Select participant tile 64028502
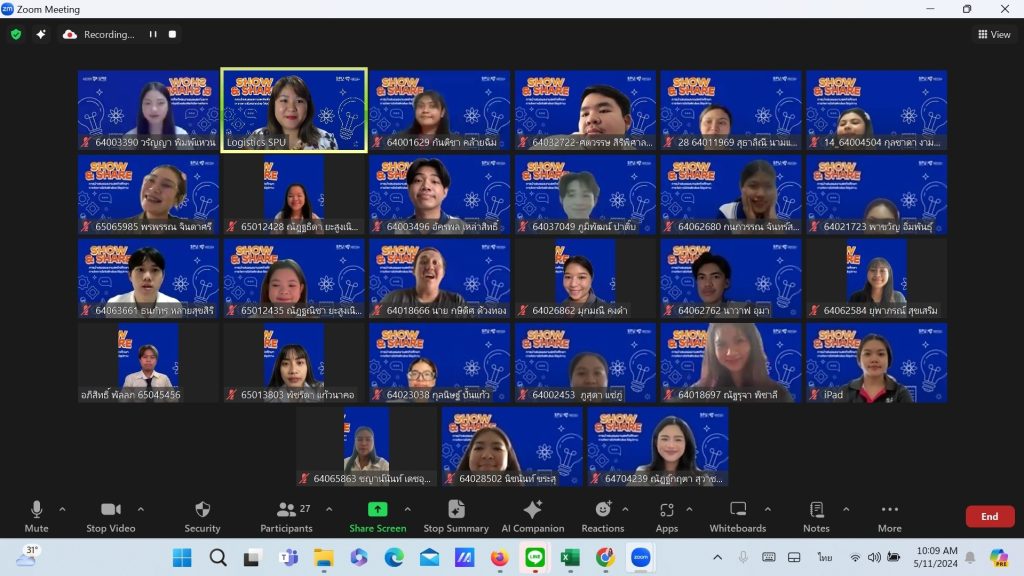 [x=512, y=447]
